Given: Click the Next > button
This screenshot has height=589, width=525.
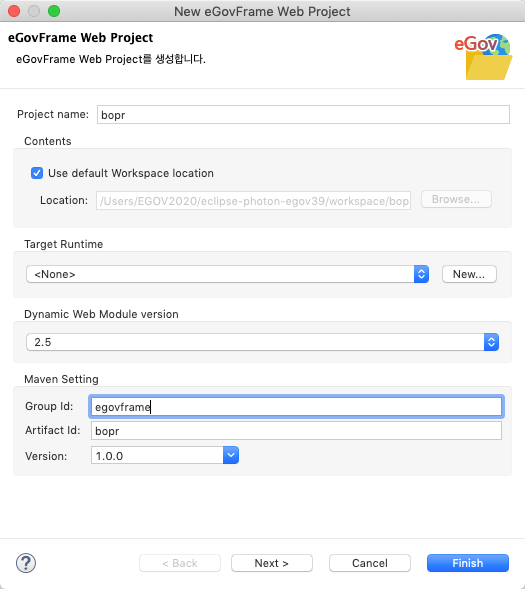Looking at the screenshot, I should (272, 563).
